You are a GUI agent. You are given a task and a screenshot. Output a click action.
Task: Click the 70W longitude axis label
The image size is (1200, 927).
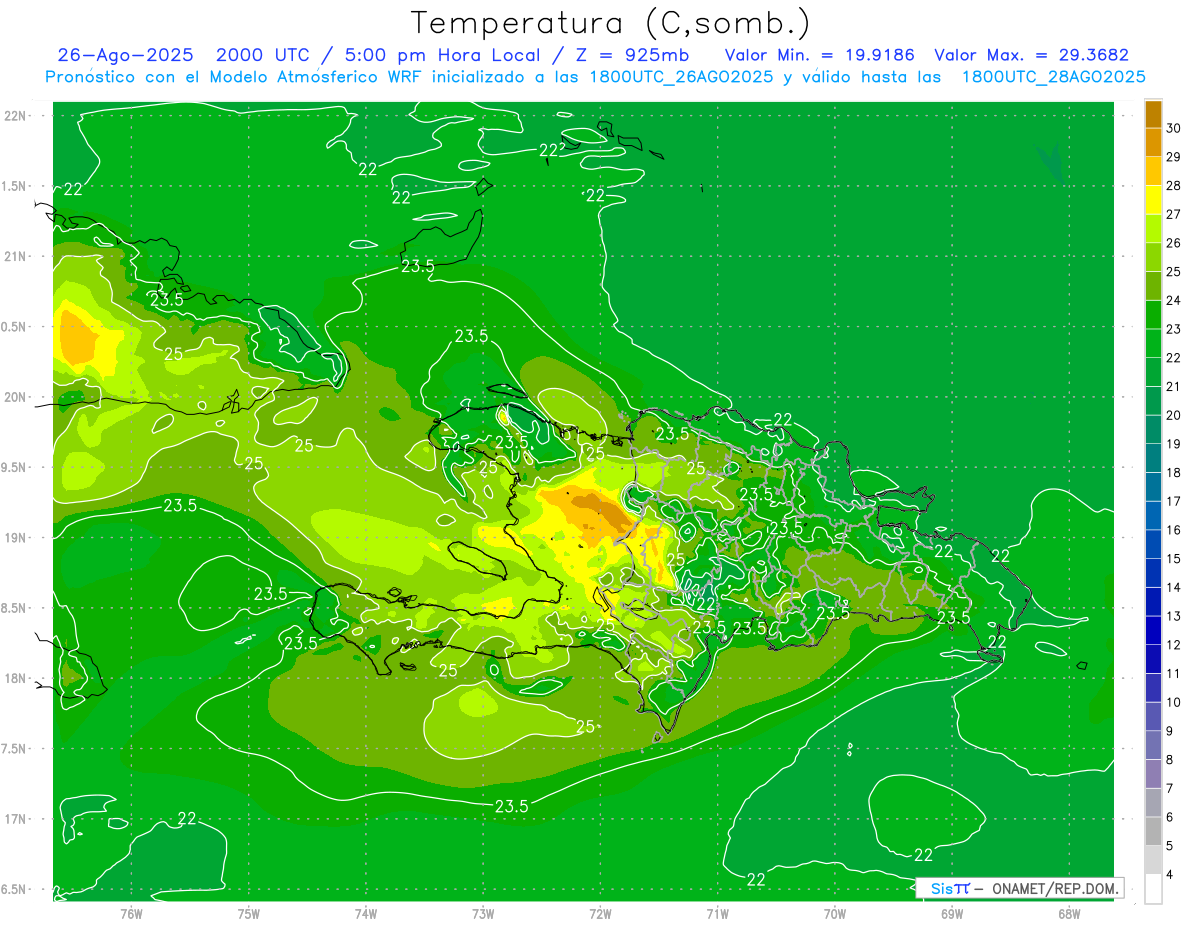coord(834,913)
